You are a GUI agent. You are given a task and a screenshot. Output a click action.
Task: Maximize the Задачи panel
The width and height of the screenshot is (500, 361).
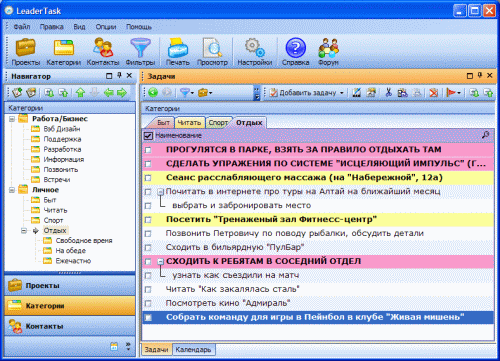(470, 76)
